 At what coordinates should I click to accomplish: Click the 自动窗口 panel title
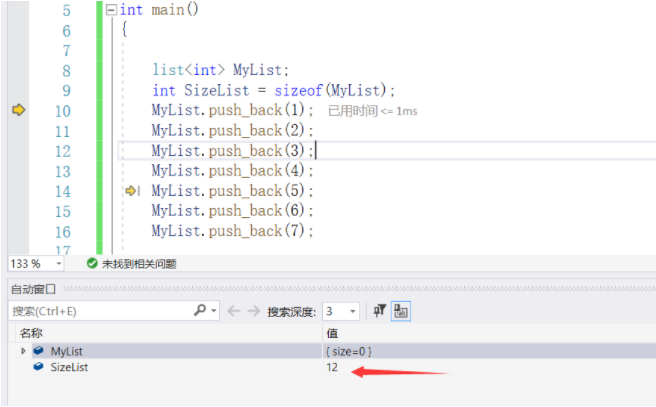pos(33,289)
